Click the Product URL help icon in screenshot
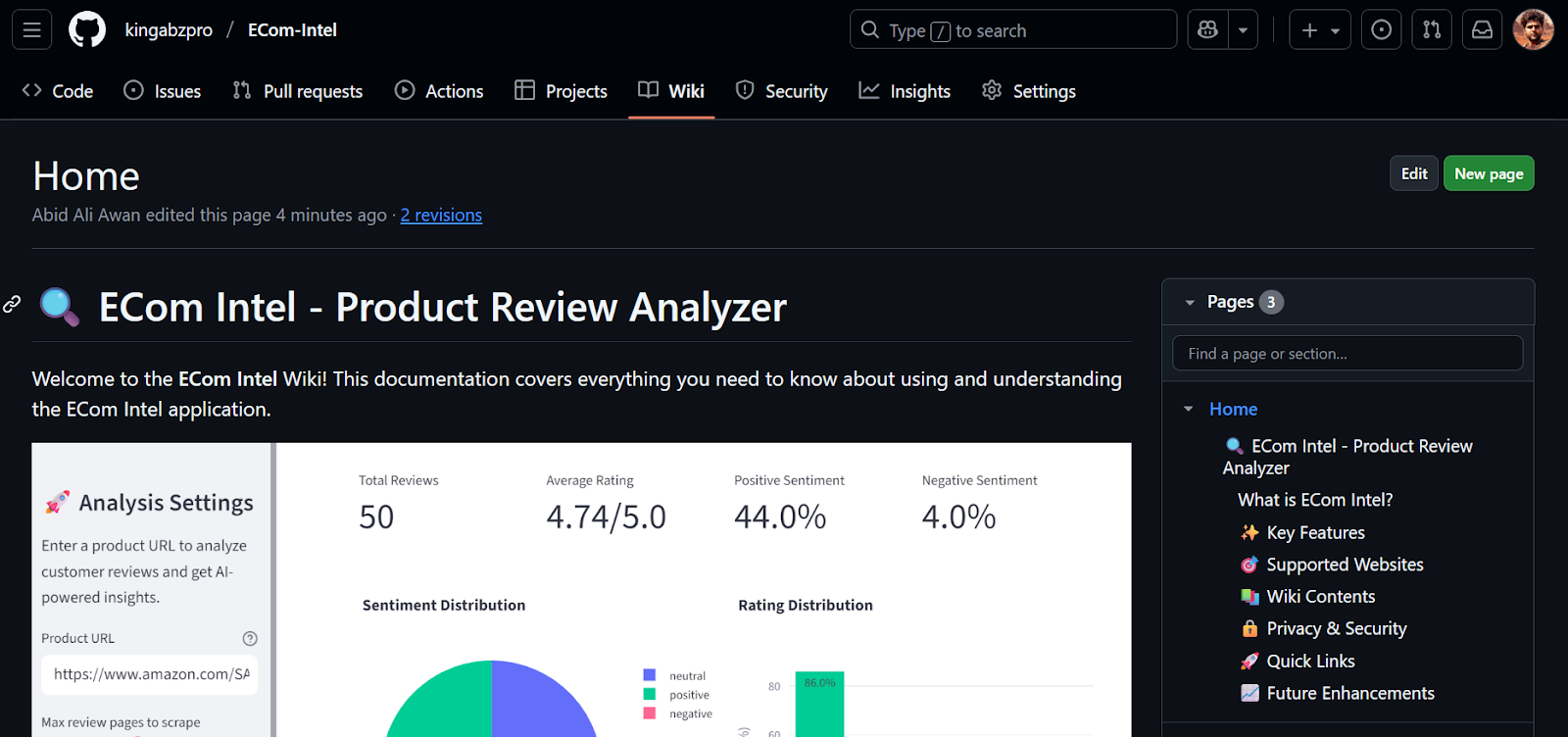1568x737 pixels. point(250,638)
